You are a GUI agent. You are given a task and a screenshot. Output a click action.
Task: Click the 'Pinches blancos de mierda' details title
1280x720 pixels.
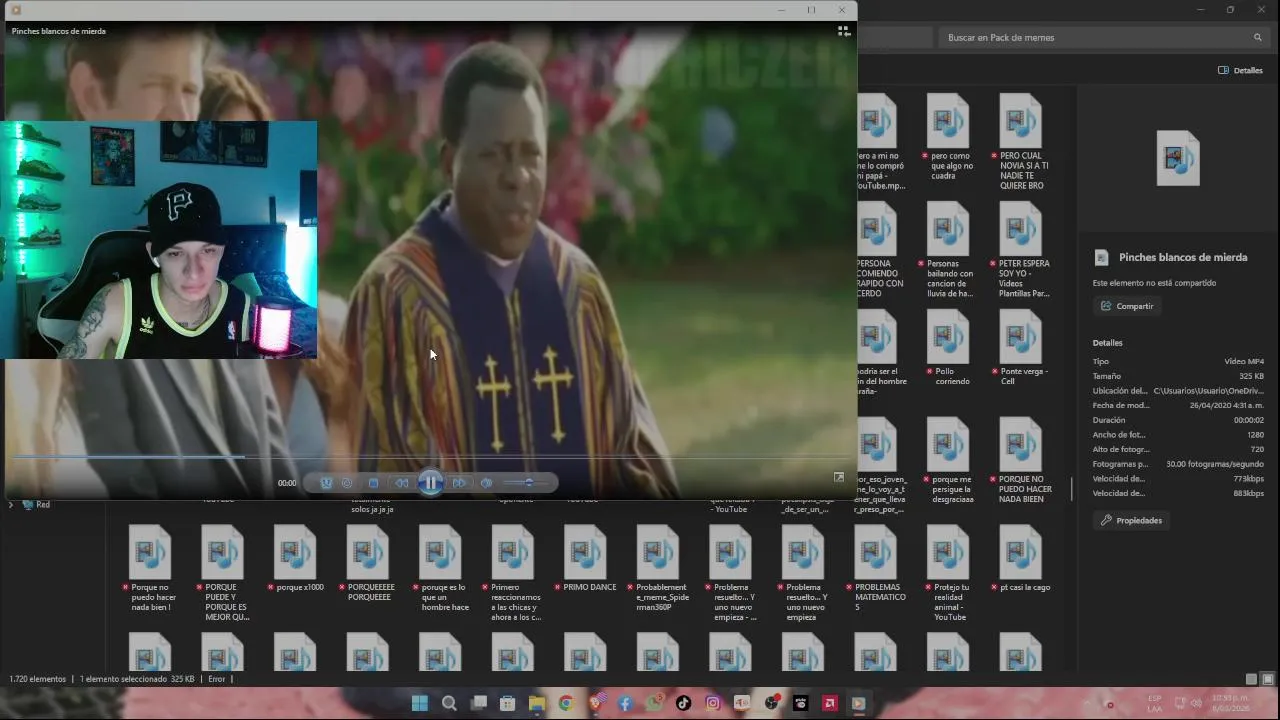point(1183,257)
